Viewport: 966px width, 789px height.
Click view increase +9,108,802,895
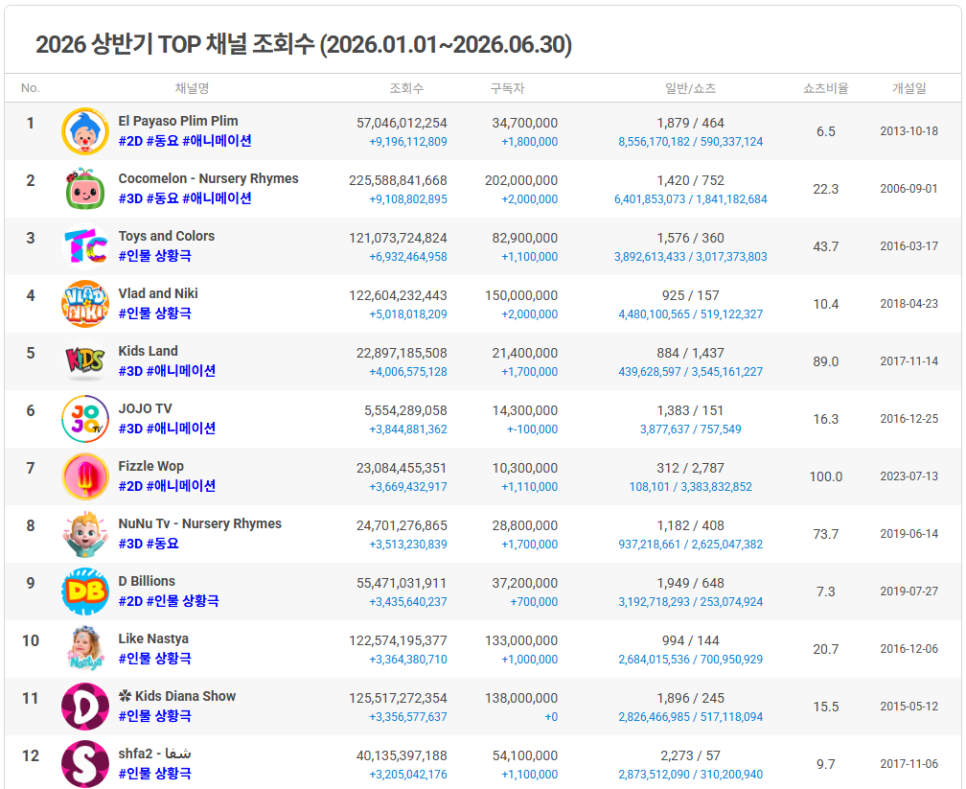coord(408,199)
